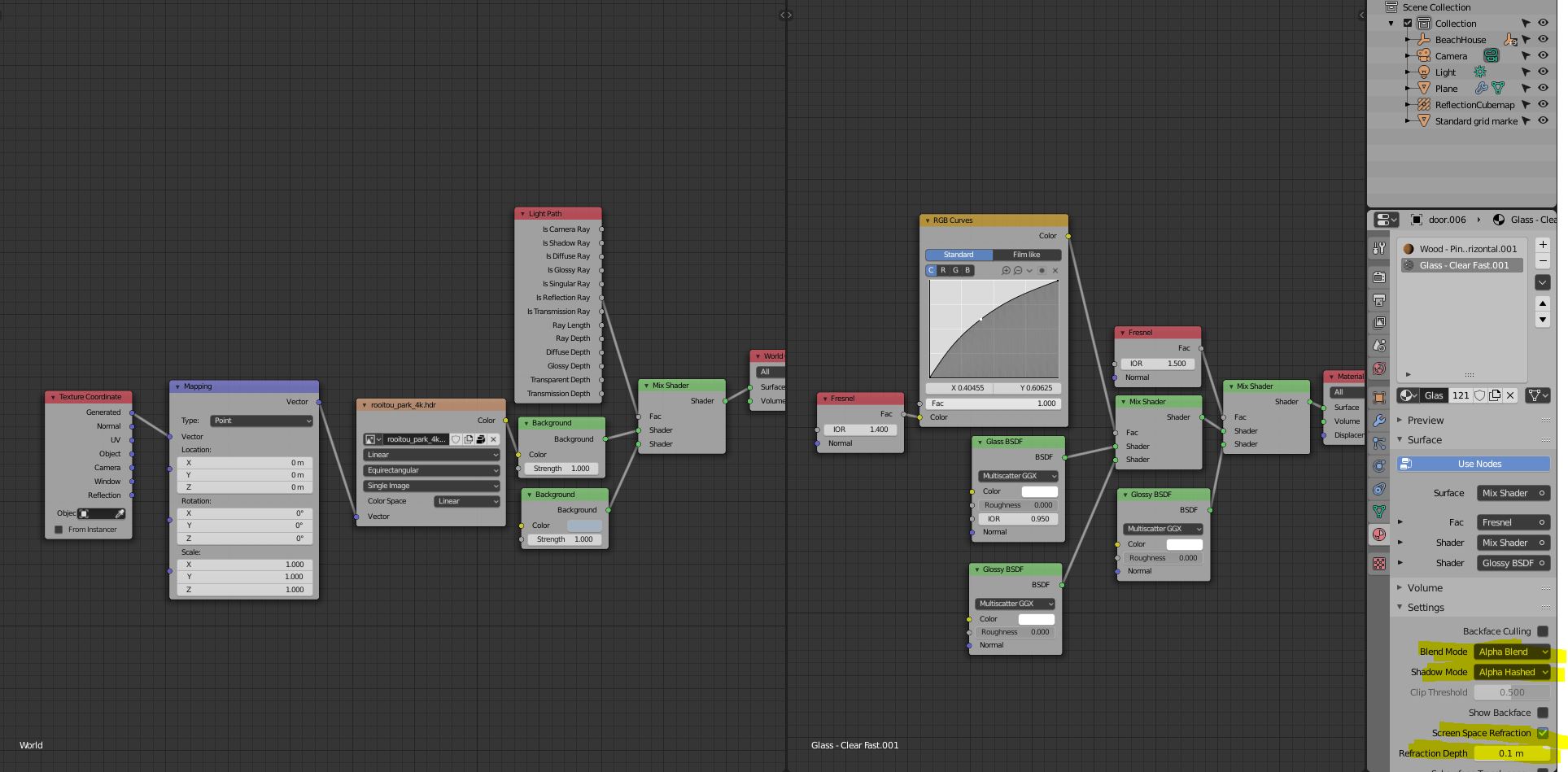Move material slot up arrow
This screenshot has width=1568, height=772.
point(1543,303)
